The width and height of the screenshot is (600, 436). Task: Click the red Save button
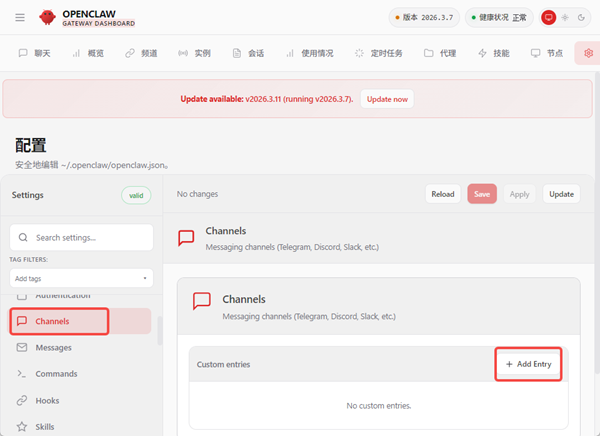click(x=482, y=194)
